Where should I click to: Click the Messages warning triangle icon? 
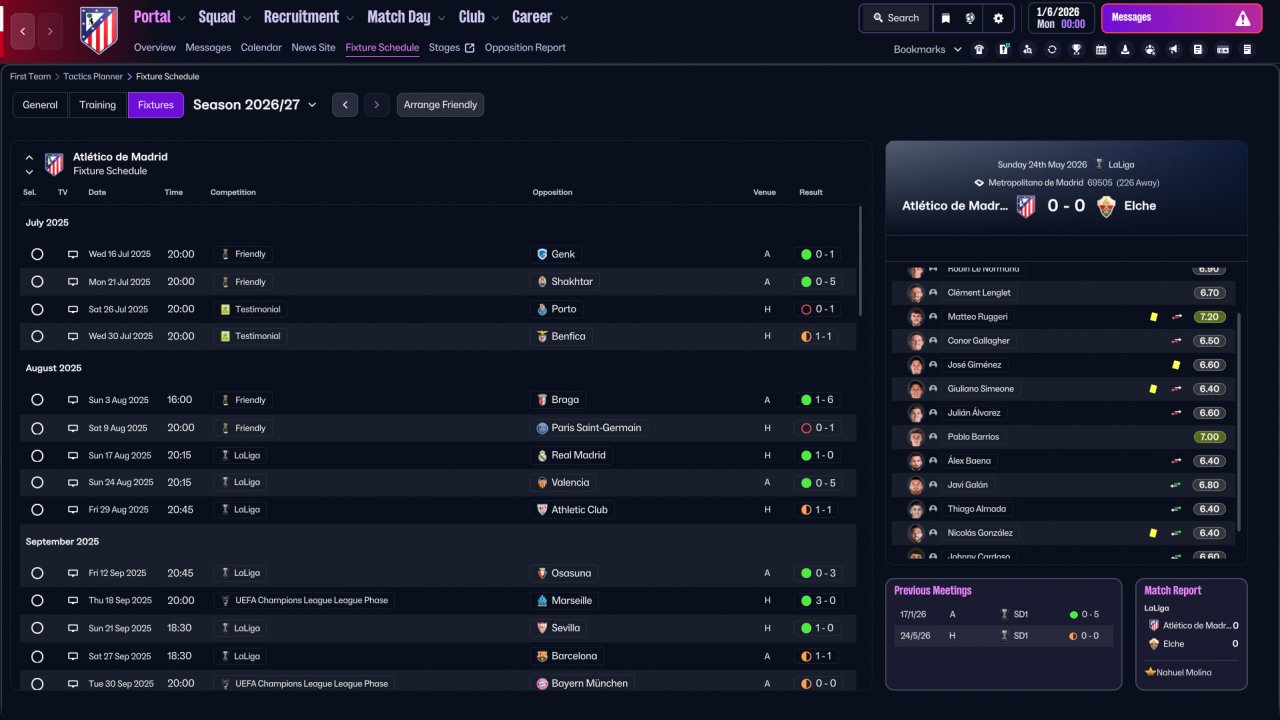tap(1242, 18)
